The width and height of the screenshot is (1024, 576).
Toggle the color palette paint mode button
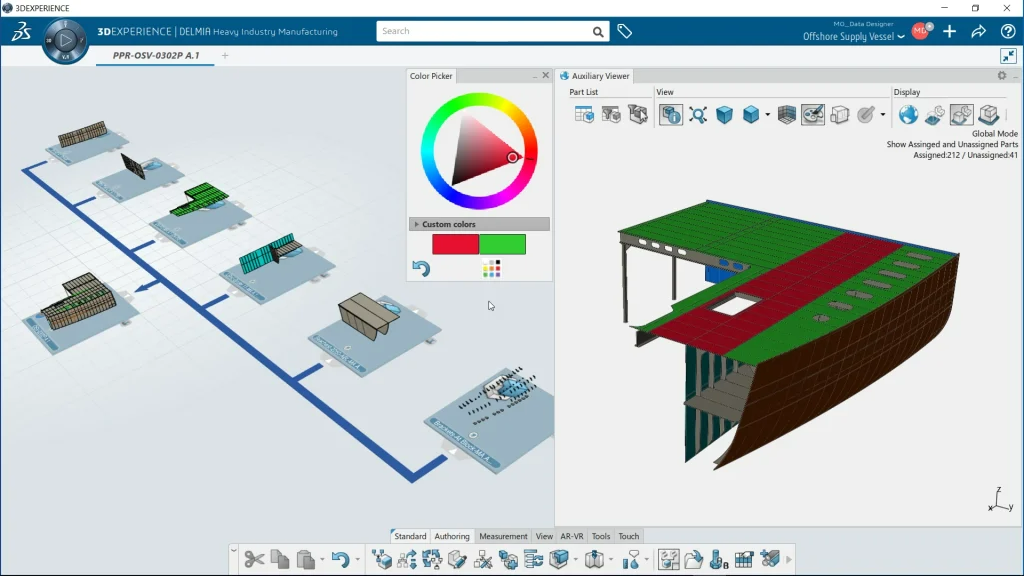coord(813,115)
